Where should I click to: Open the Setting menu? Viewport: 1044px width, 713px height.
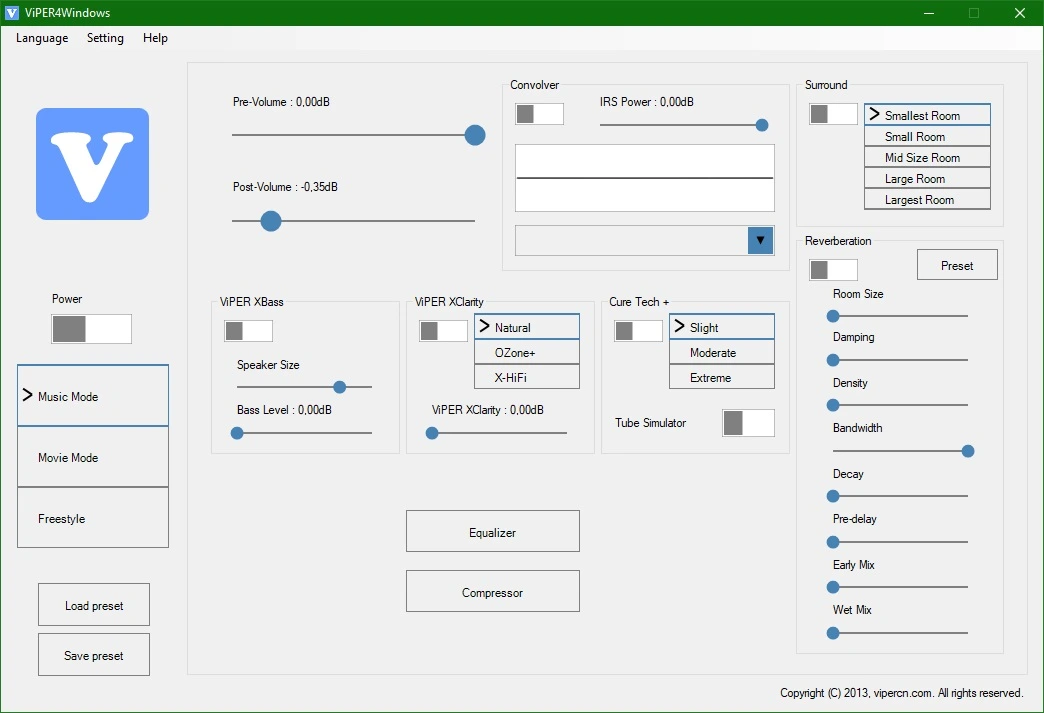coord(105,38)
